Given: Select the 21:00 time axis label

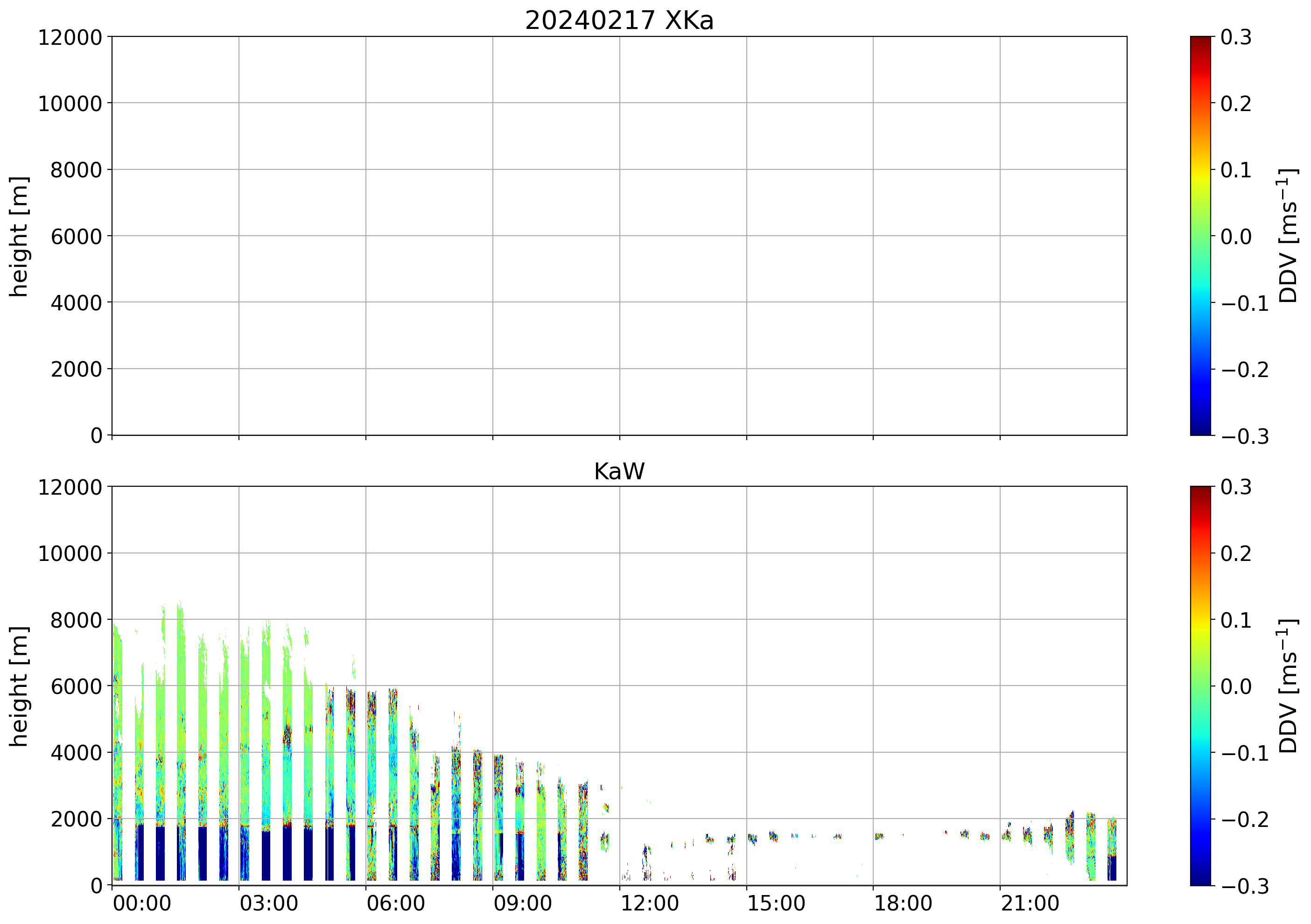Looking at the screenshot, I should (x=1030, y=903).
